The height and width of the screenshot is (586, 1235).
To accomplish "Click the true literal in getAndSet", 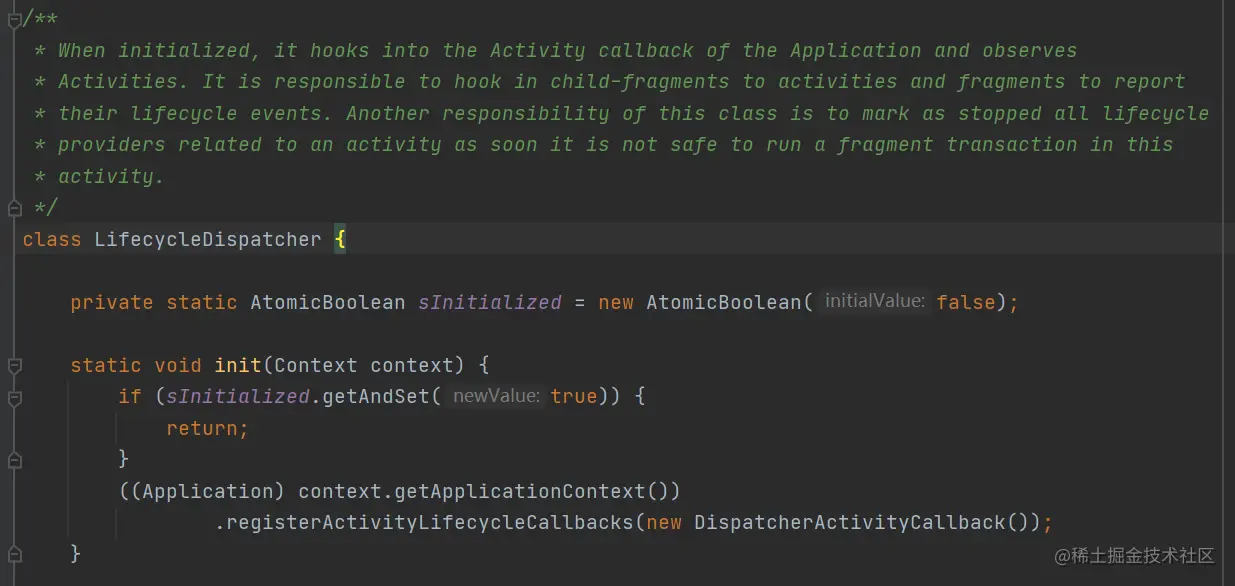I will (574, 397).
